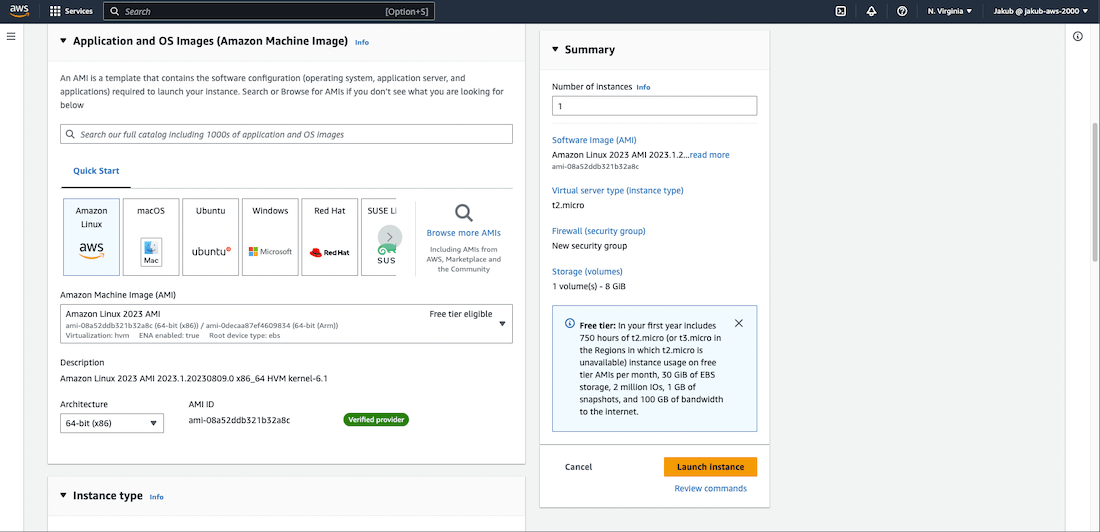Screen dimensions: 1100x532
Task: Open the CloudShell terminal icon
Action: point(841,11)
